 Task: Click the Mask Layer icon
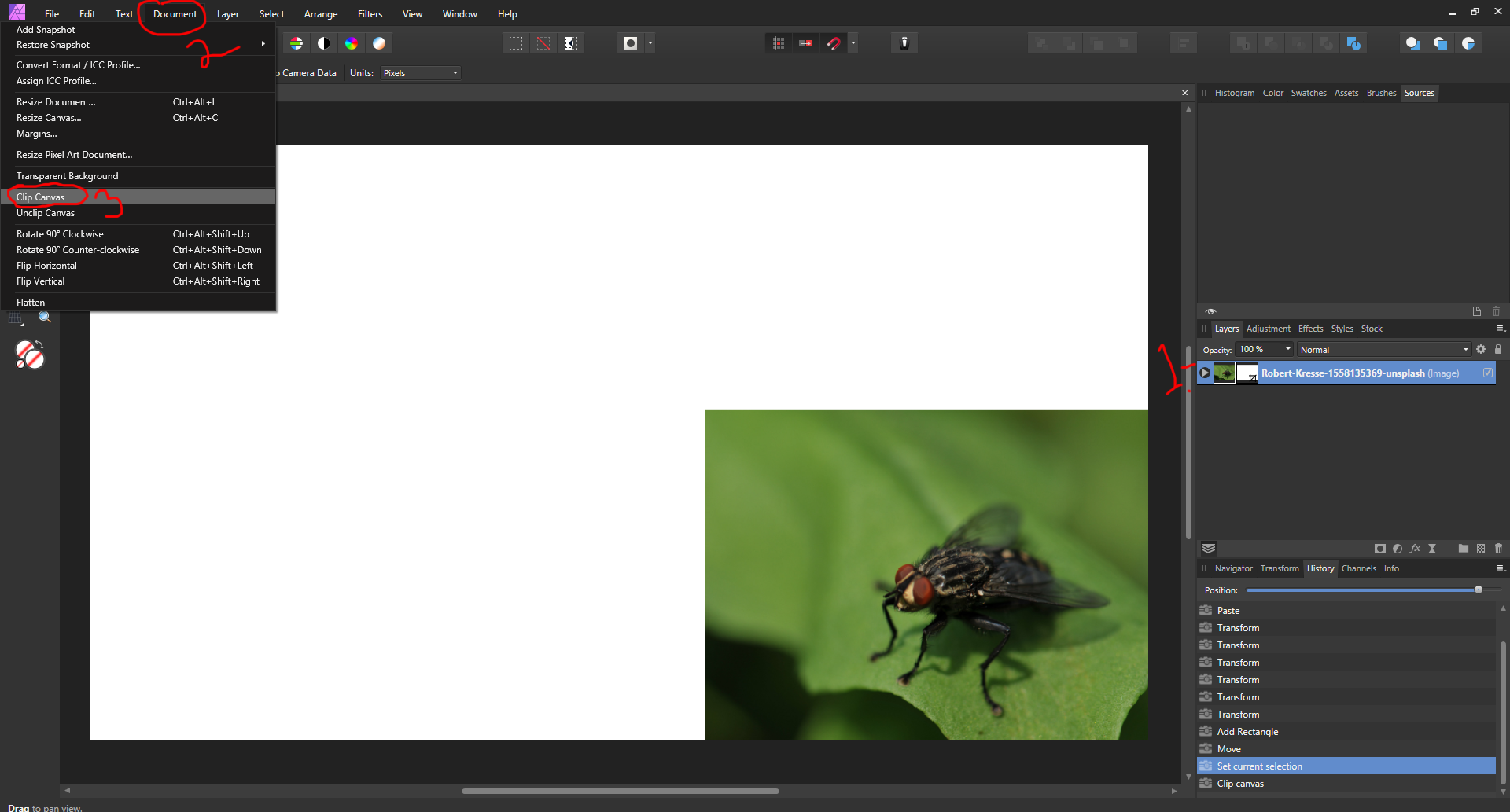(1380, 549)
